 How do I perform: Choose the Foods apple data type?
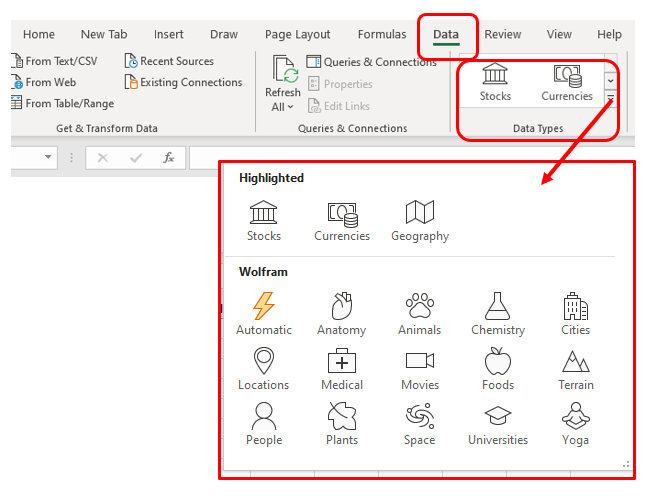coord(498,369)
